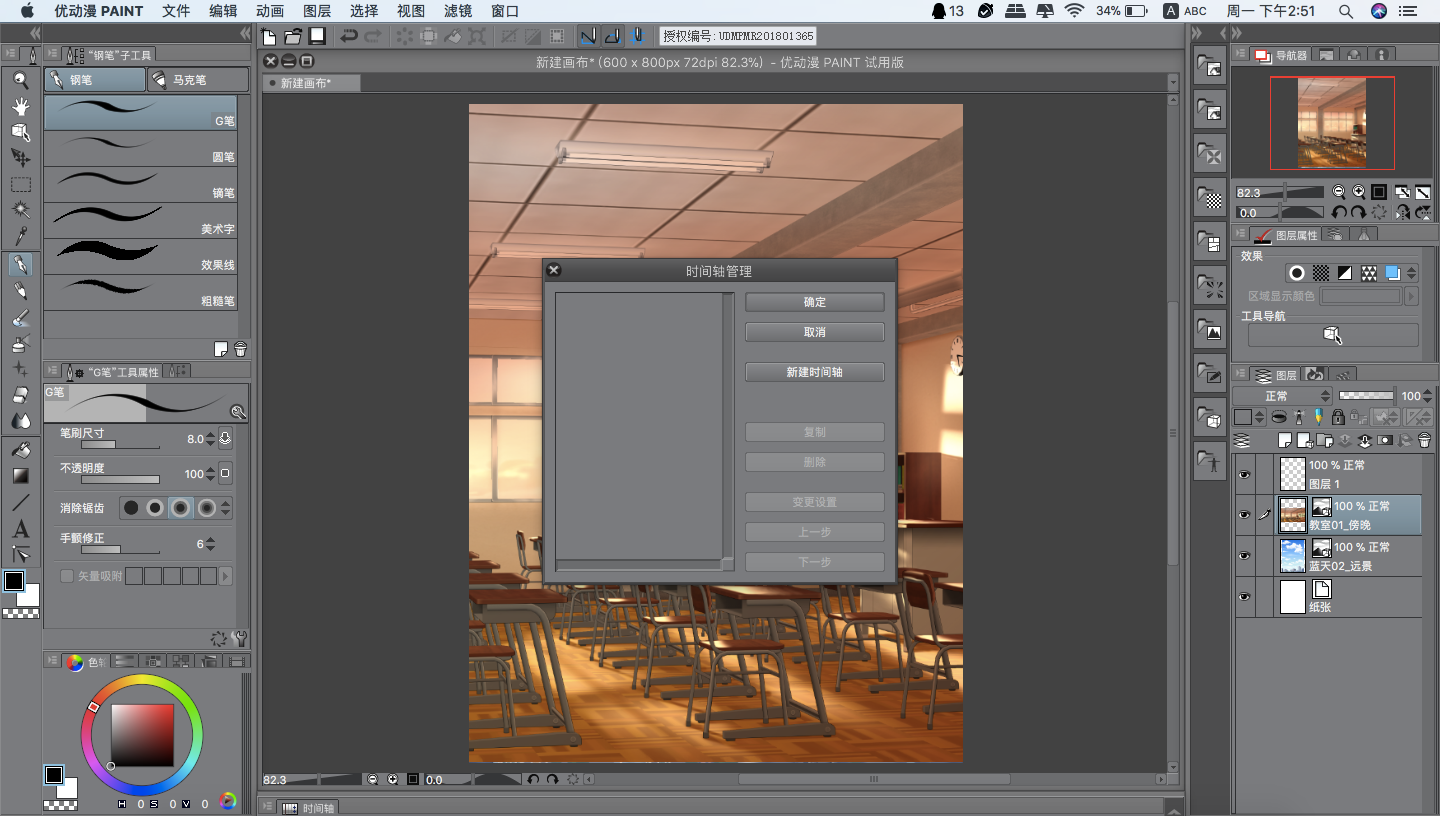
Task: Adjust the opacity 100 stepper arrows
Action: (x=211, y=474)
